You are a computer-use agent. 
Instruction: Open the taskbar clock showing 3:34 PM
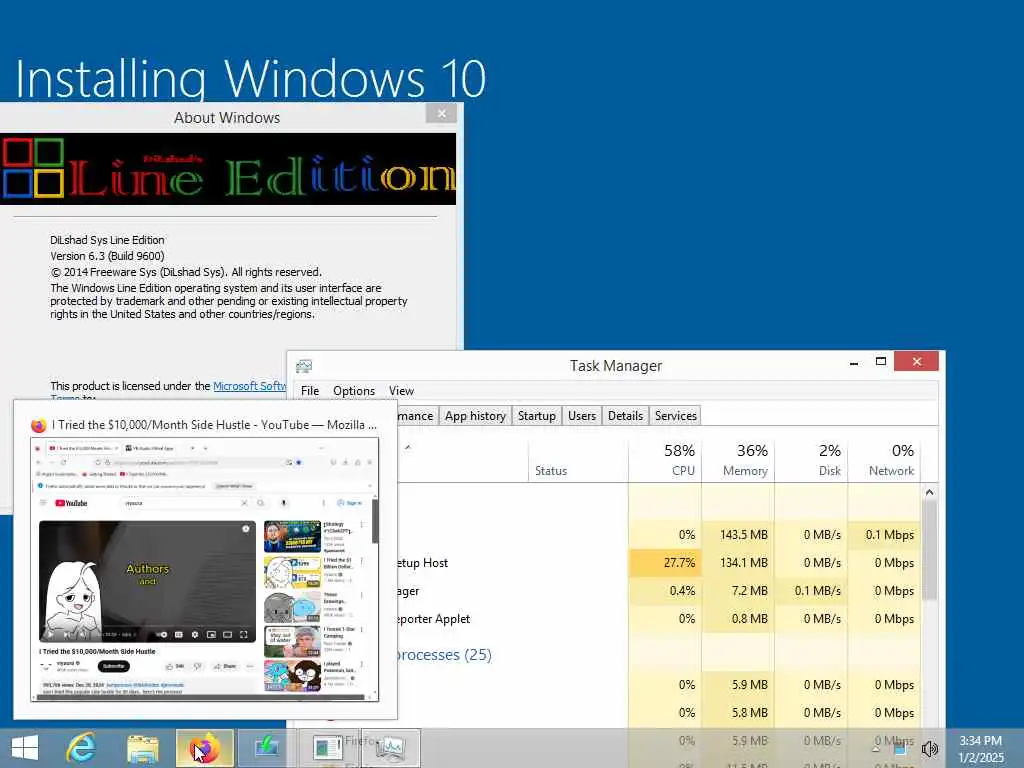tap(980, 748)
